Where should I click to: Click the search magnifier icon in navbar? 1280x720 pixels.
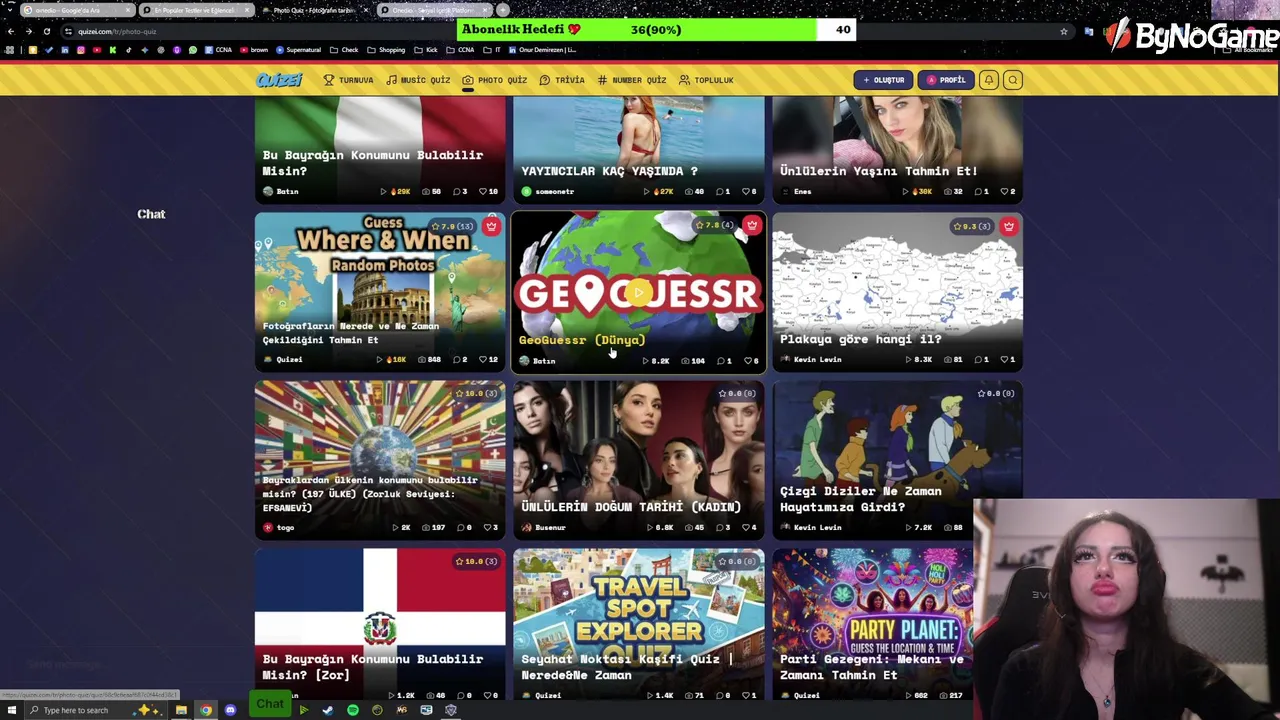click(x=1013, y=80)
